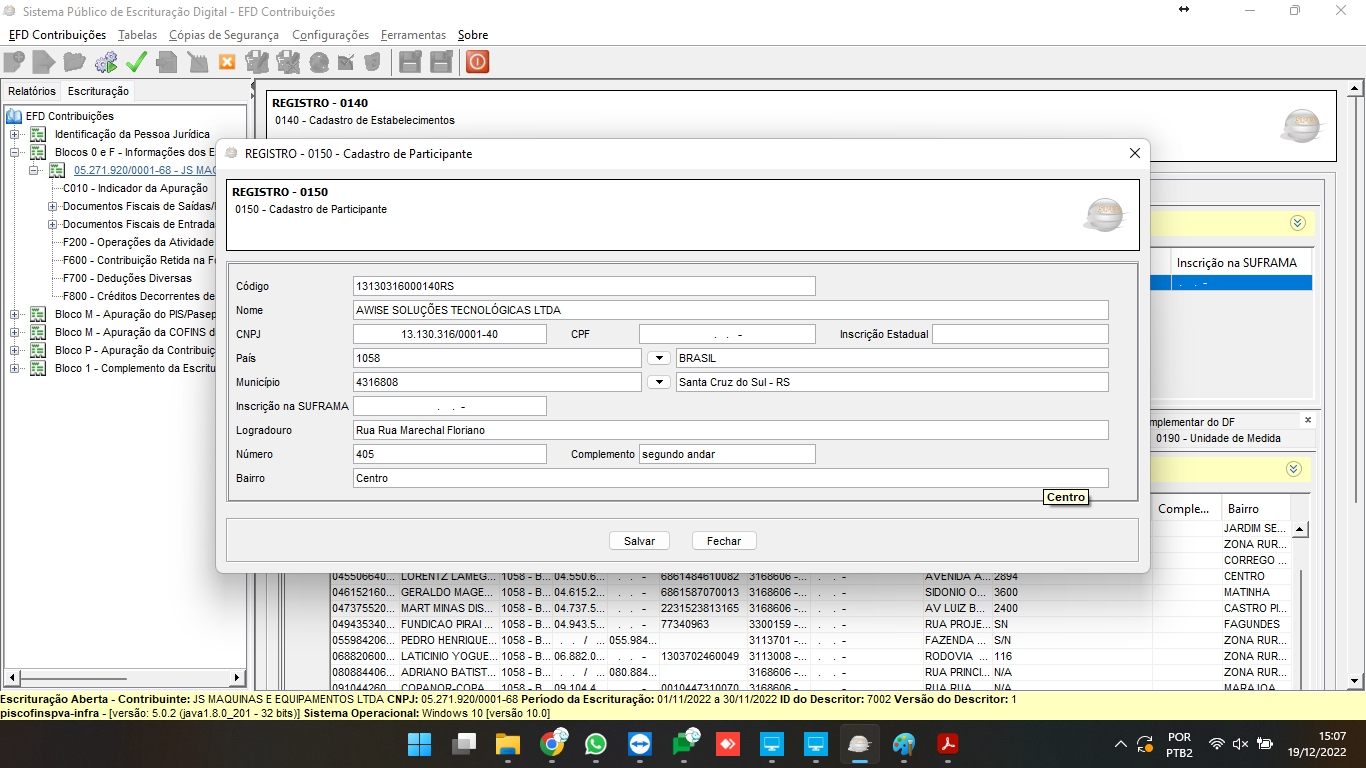The width and height of the screenshot is (1366, 768).
Task: Click the EFD Contribuições tree root icon
Action: pos(14,116)
